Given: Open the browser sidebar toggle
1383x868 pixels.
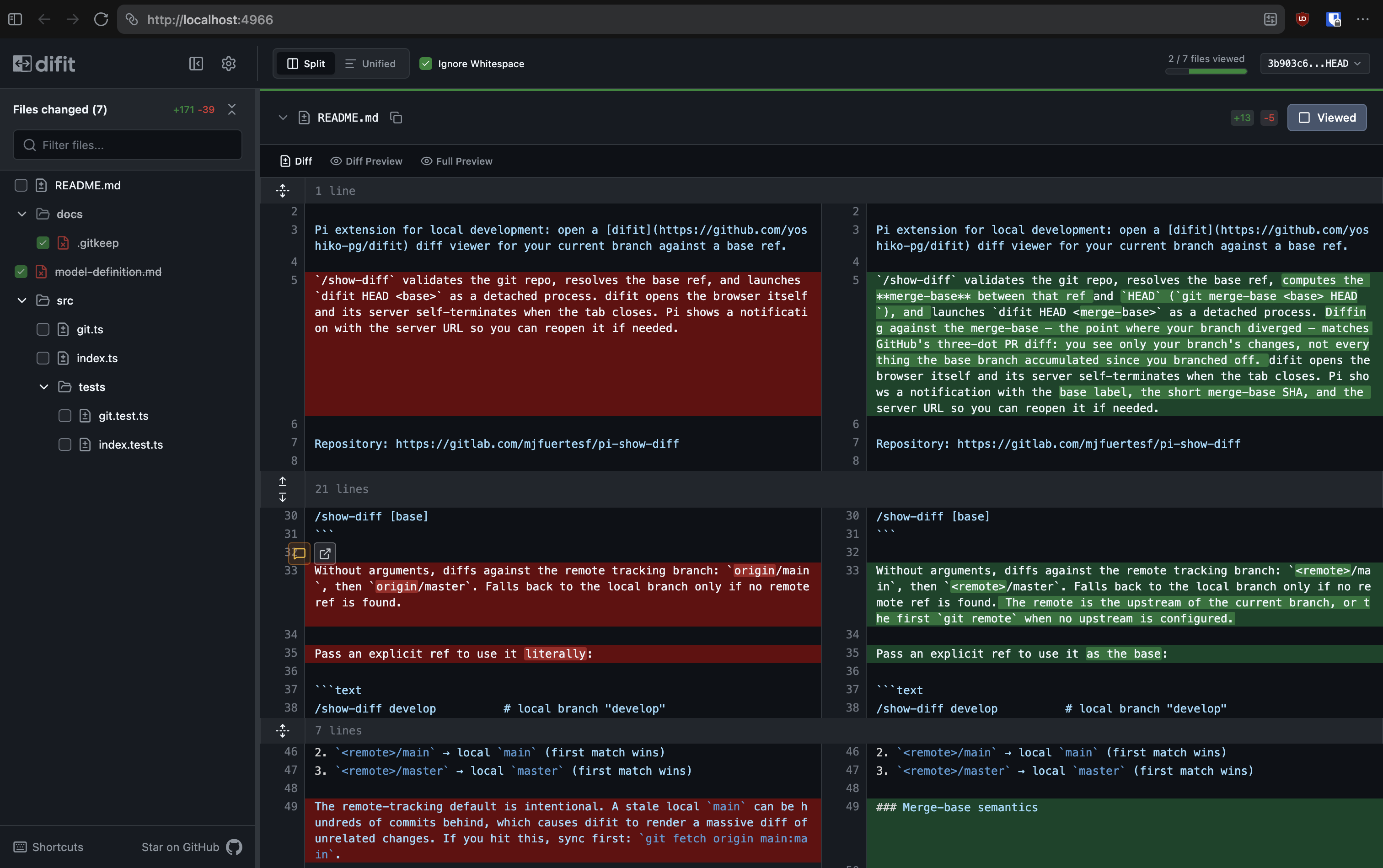Looking at the screenshot, I should [x=15, y=20].
